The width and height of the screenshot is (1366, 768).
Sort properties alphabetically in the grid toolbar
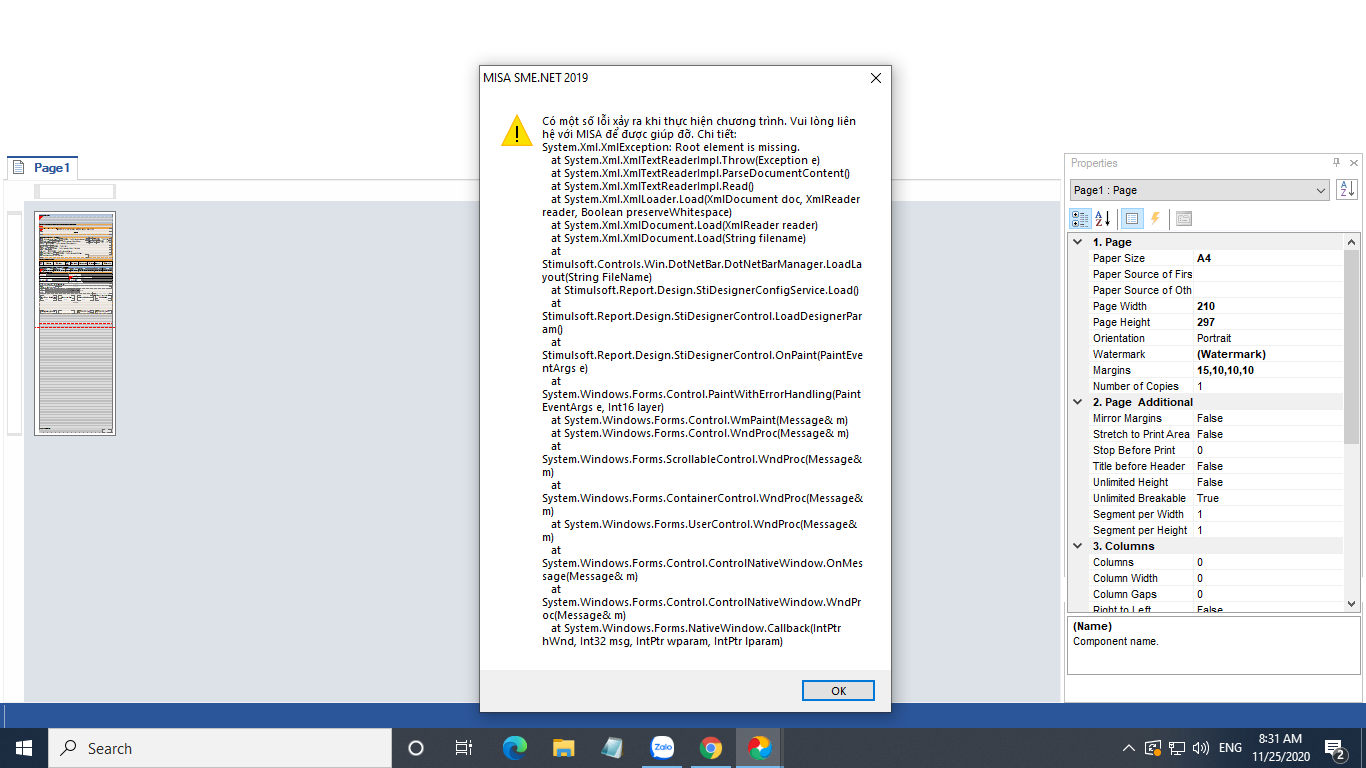pyautogui.click(x=1103, y=218)
